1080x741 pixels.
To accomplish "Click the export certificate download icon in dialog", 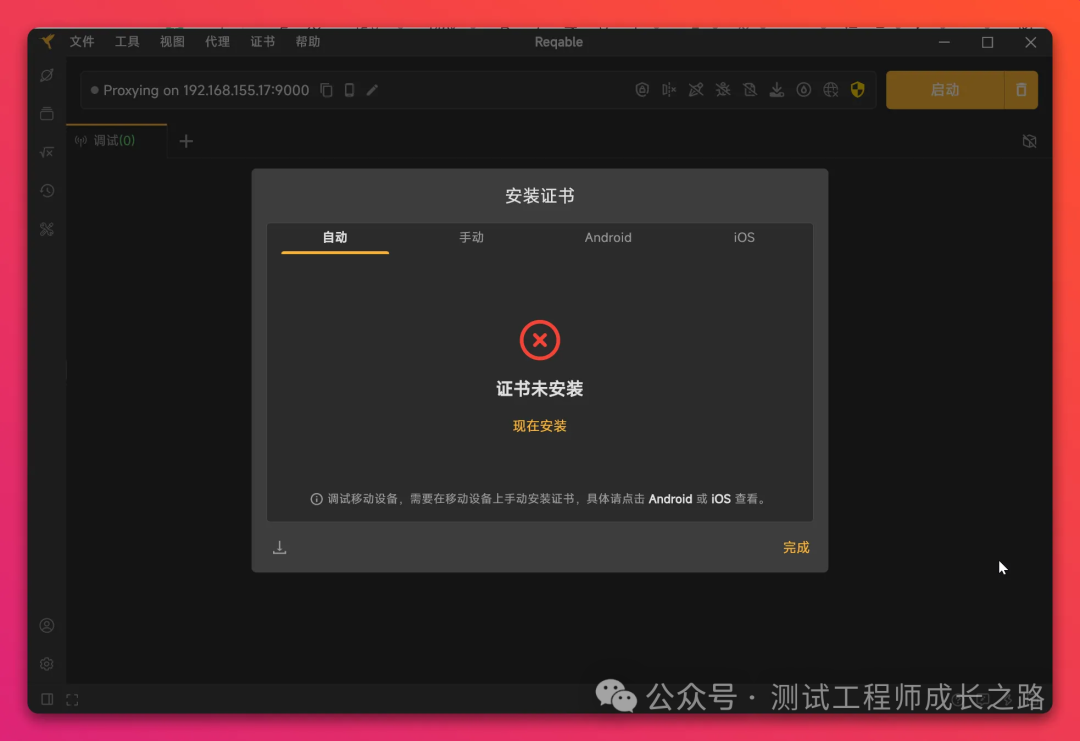I will pos(280,547).
